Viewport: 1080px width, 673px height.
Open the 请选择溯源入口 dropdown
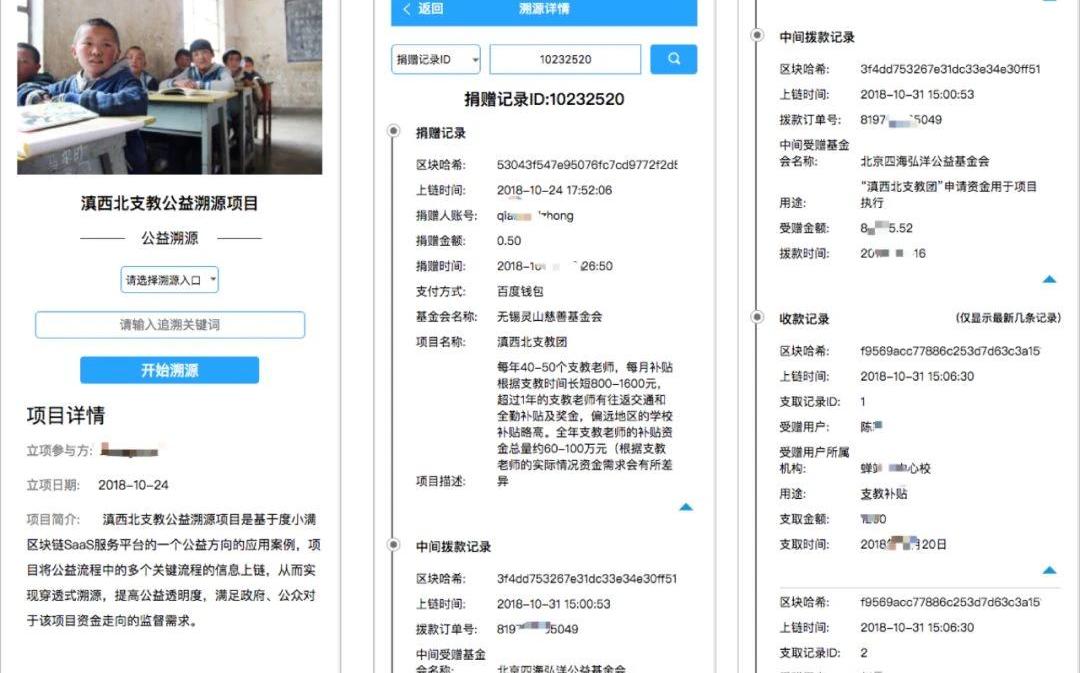coord(169,280)
